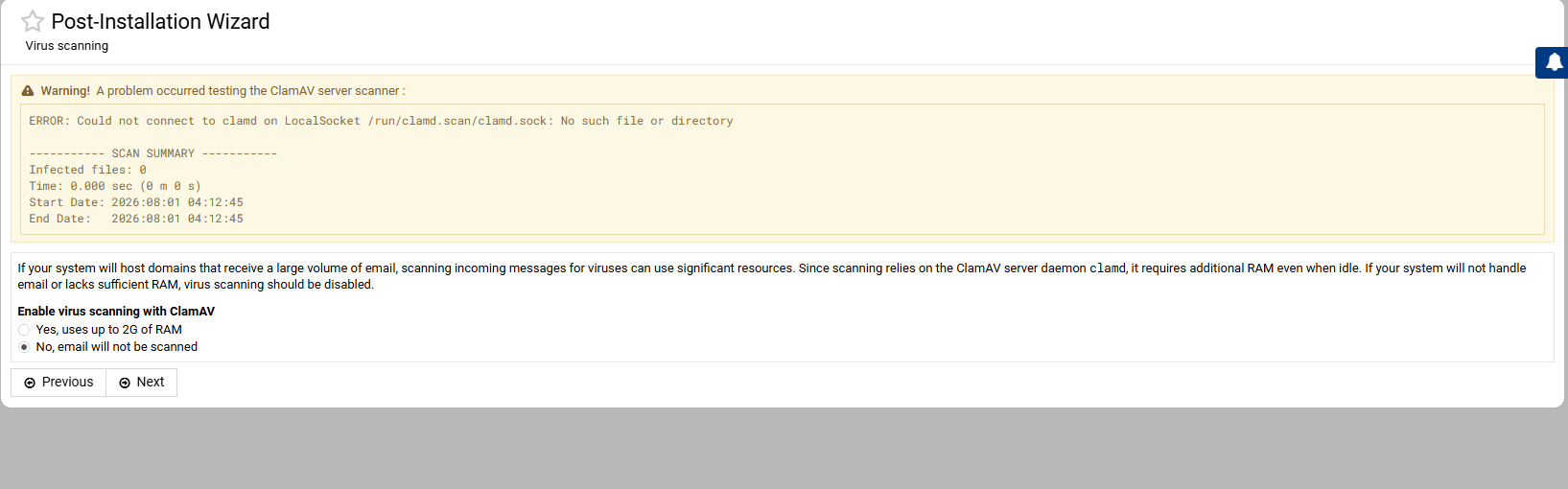Click the "No, email will not be scanned" label
Image resolution: width=1568 pixels, height=489 pixels.
point(116,347)
